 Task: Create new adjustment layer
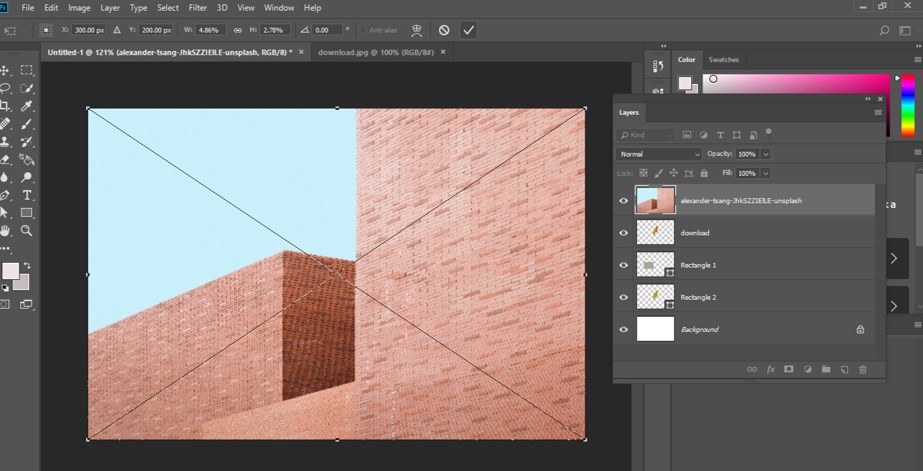808,369
